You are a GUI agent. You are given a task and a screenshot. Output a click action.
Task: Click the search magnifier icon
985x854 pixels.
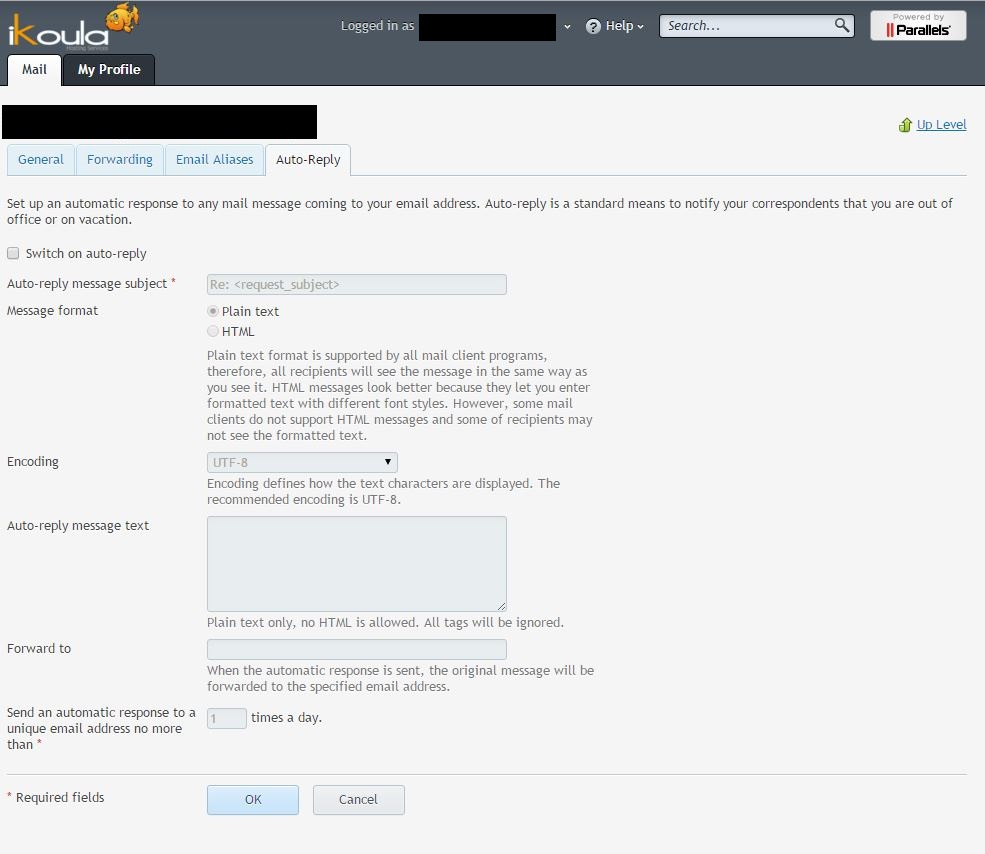click(840, 25)
